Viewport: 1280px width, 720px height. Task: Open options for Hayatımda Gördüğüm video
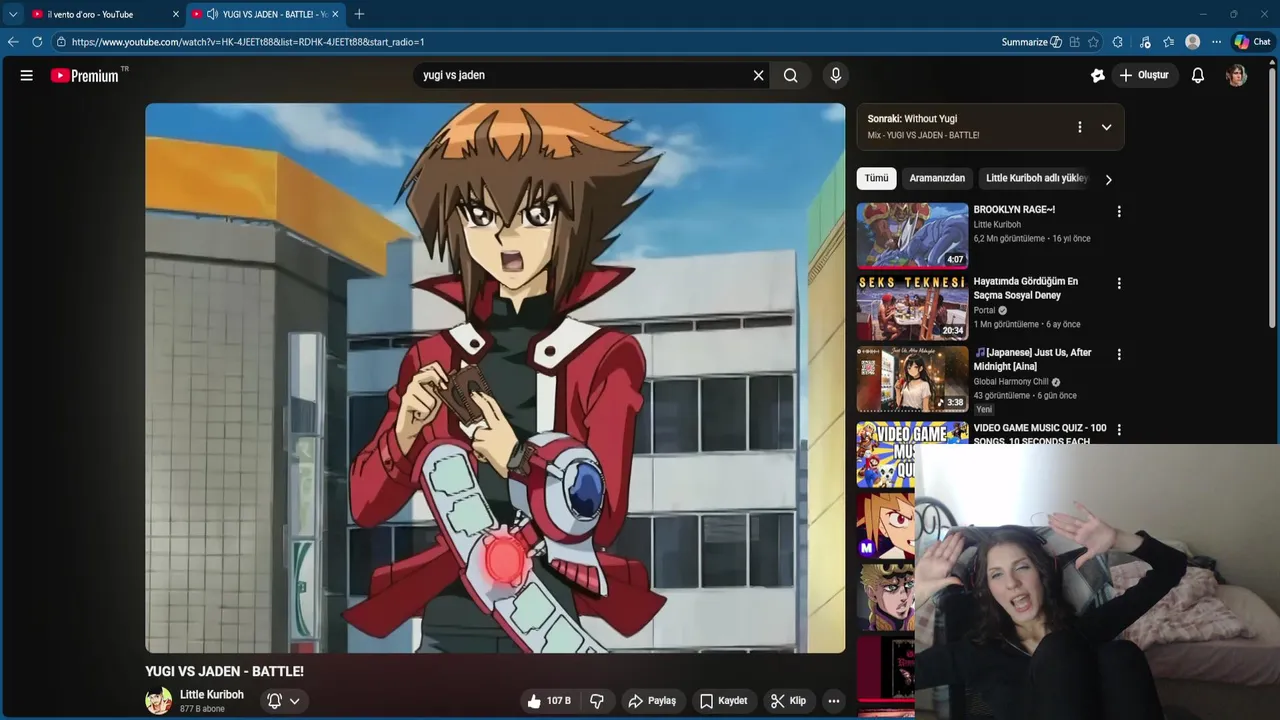pyautogui.click(x=1119, y=283)
